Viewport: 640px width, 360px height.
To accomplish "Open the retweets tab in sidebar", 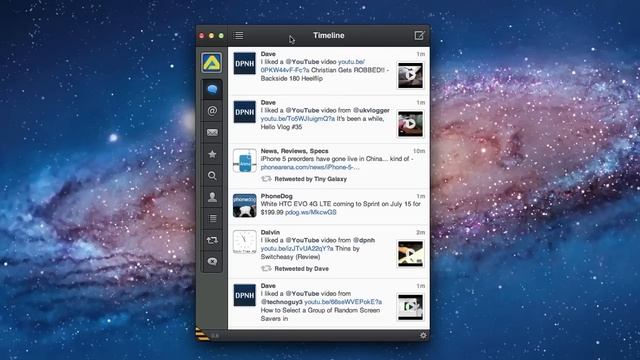I will click(x=212, y=240).
